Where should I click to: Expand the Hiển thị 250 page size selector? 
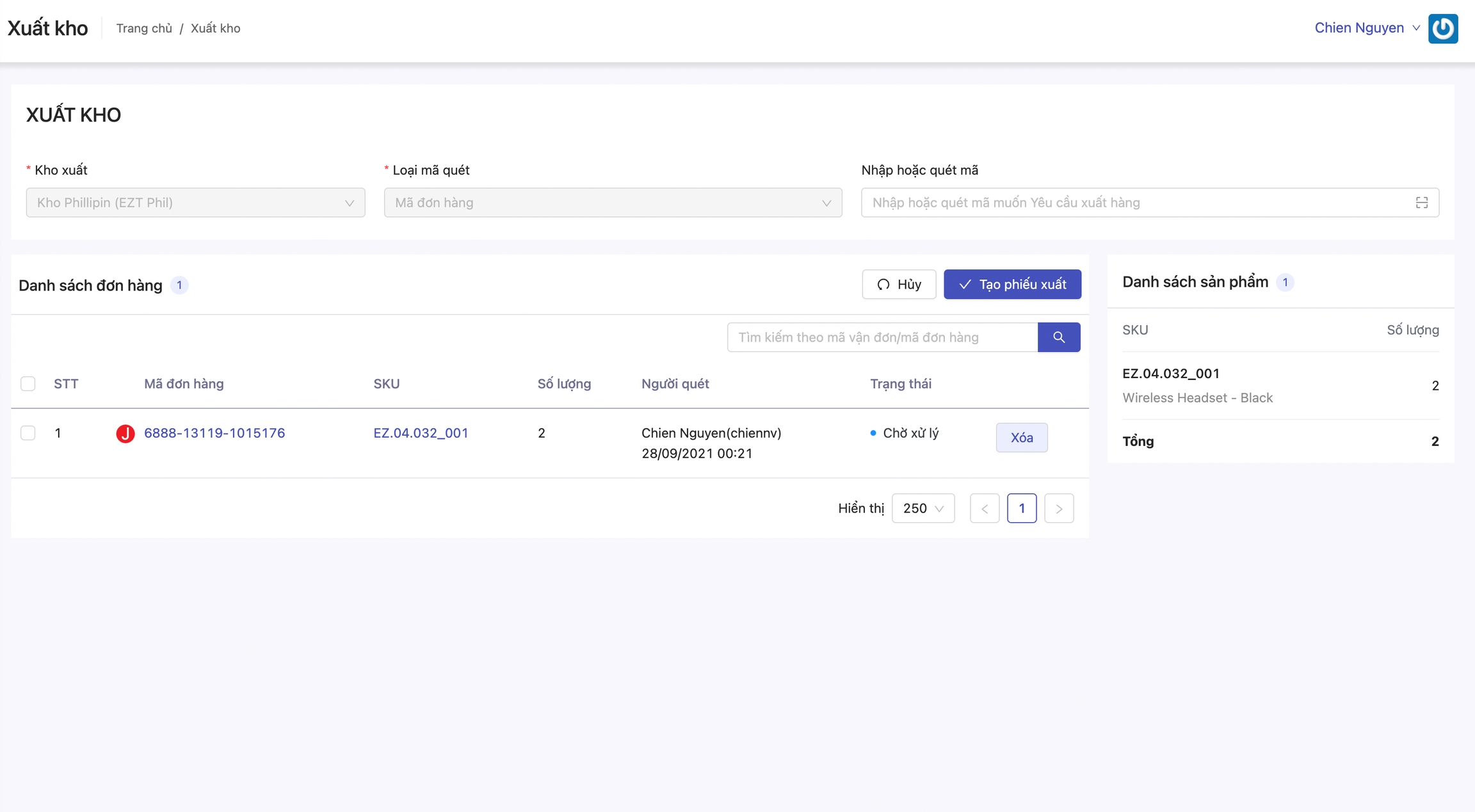(923, 509)
